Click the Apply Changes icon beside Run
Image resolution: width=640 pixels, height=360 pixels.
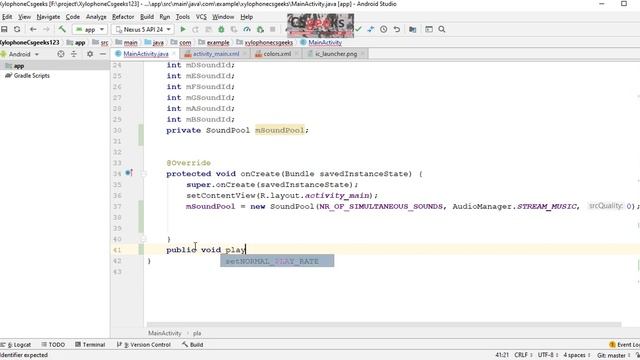tap(196, 29)
